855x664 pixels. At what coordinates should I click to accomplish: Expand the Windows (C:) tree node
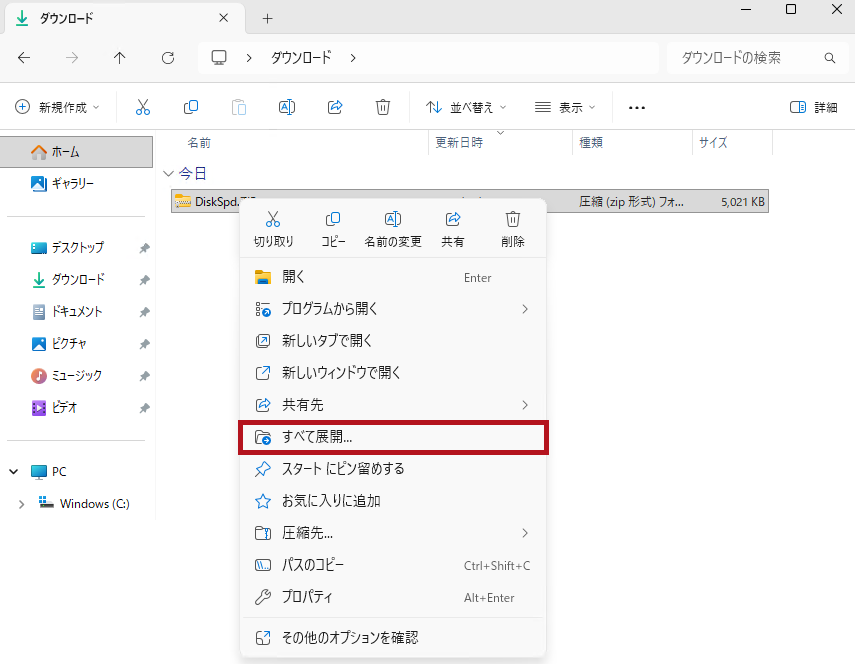(21, 504)
